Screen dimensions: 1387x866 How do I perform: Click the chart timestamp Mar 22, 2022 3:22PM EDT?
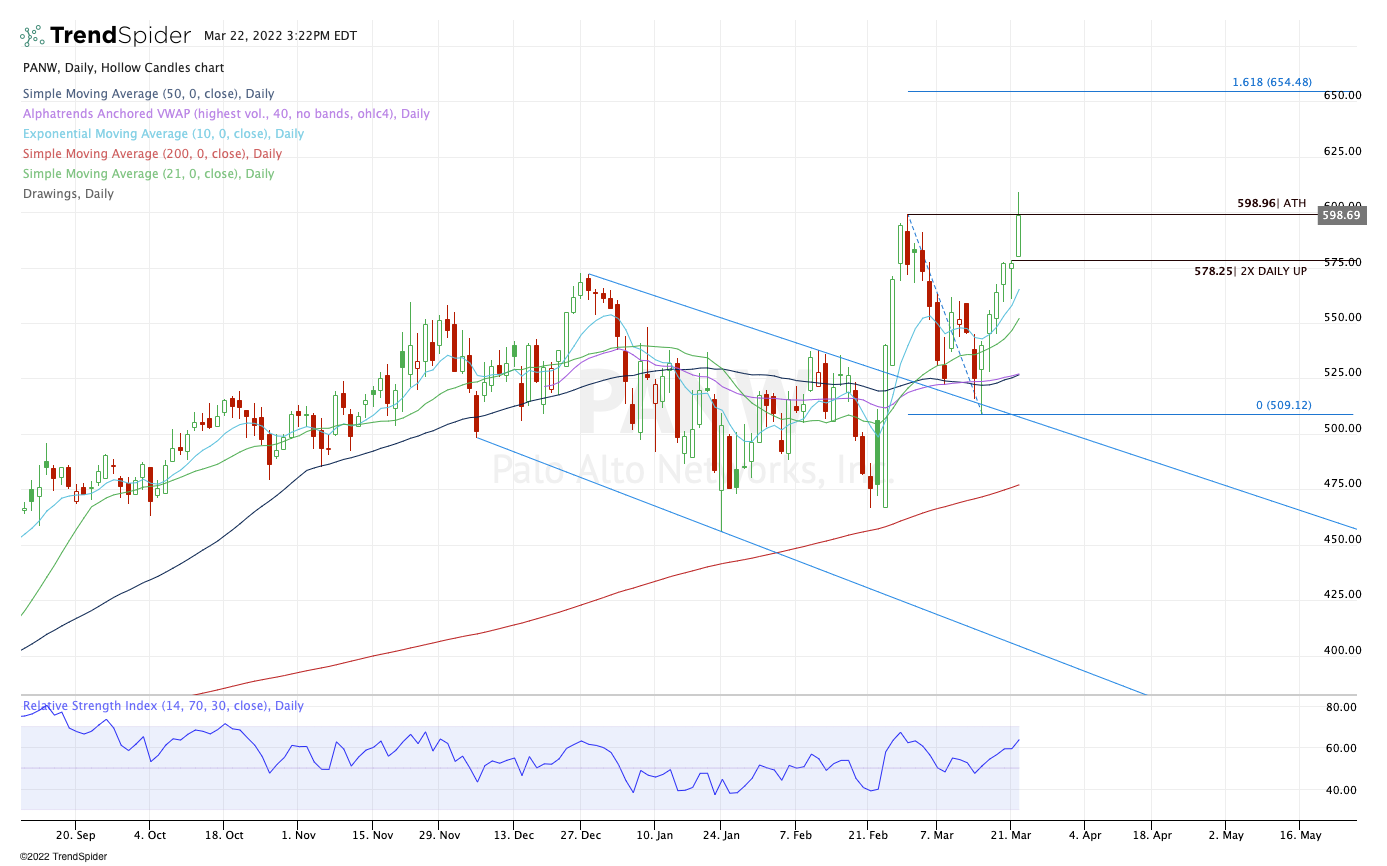point(279,35)
